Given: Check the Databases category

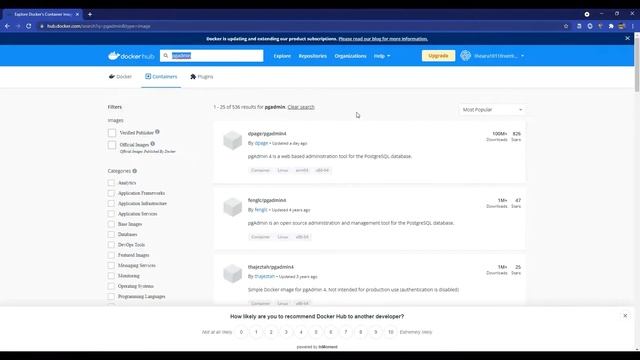Looking at the screenshot, I should 111,234.
